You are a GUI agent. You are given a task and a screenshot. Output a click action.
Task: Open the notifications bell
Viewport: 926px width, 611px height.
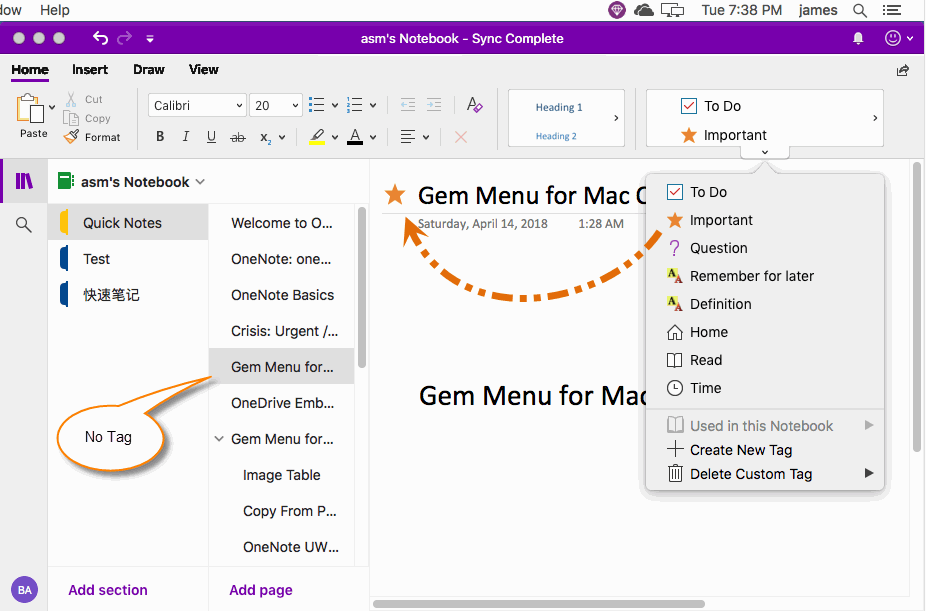(858, 38)
